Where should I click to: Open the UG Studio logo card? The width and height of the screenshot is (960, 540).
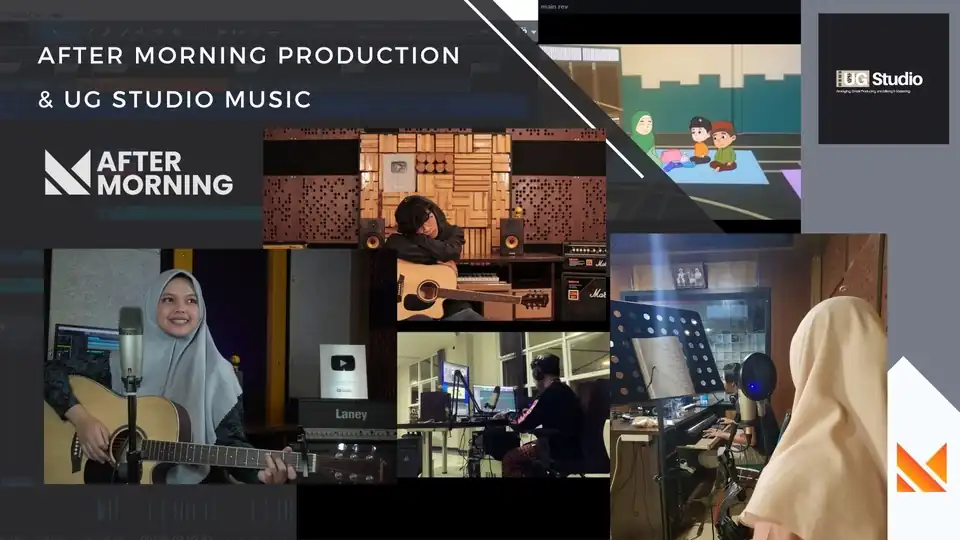click(883, 79)
